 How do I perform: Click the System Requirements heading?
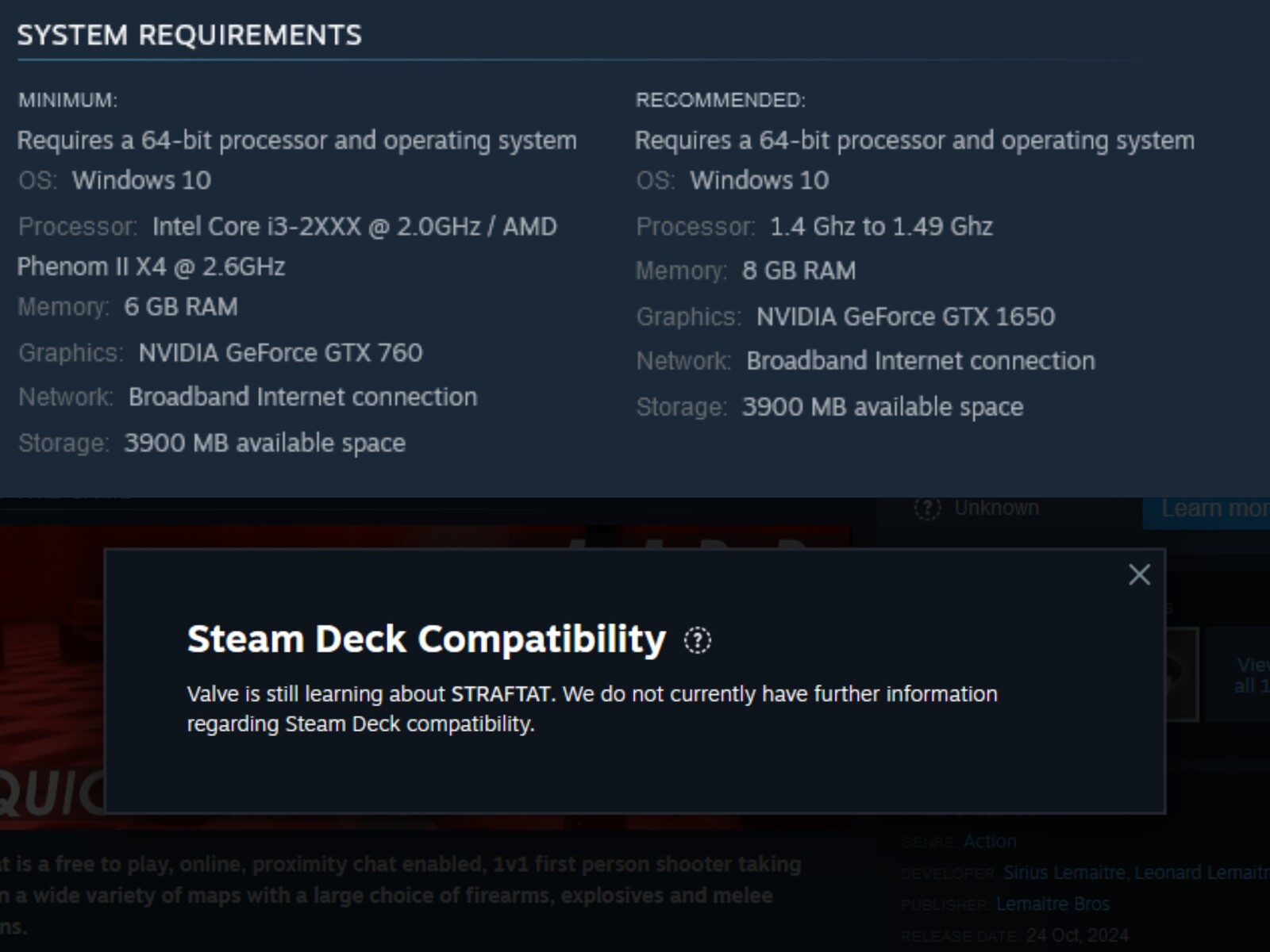point(189,35)
